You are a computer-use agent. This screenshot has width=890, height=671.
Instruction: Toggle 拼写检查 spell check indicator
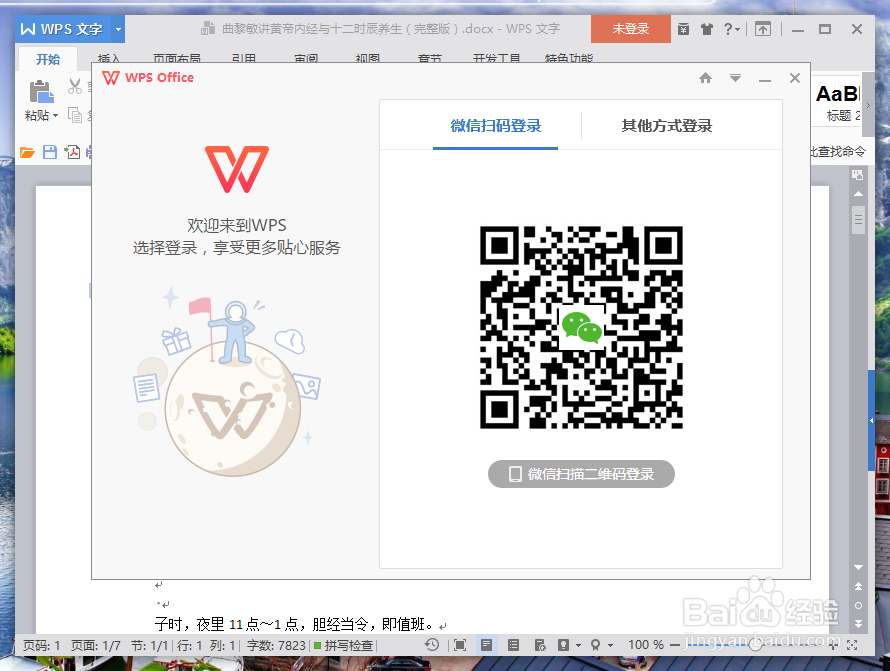[x=343, y=645]
